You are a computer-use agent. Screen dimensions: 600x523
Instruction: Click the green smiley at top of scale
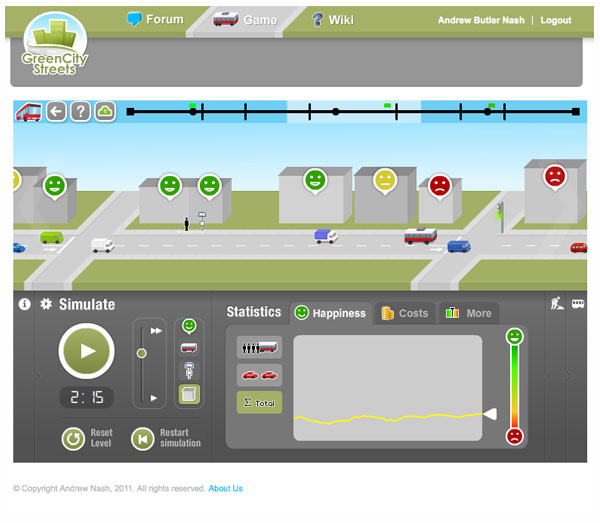coord(515,337)
